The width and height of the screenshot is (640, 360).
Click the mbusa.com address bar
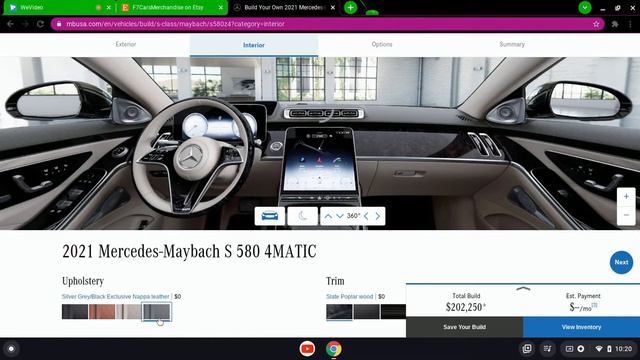pyautogui.click(x=327, y=24)
